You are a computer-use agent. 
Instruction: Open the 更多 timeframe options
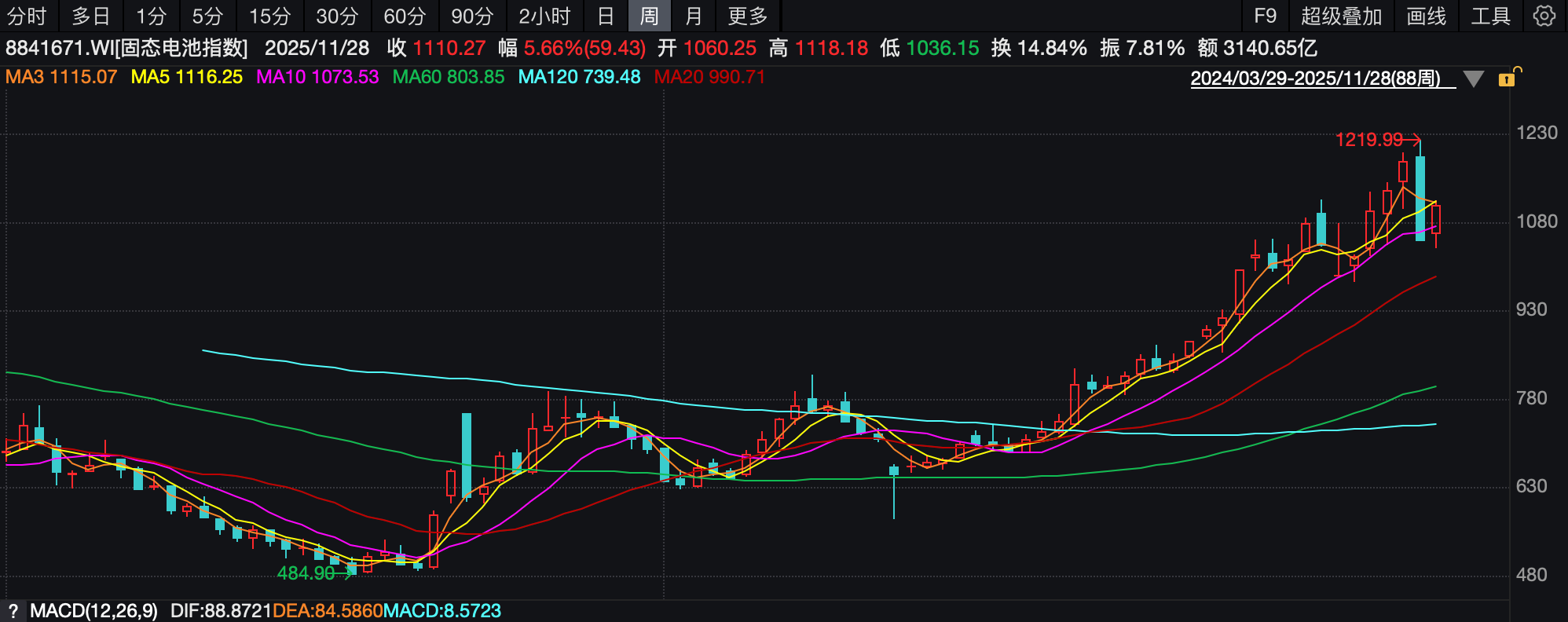pyautogui.click(x=747, y=16)
